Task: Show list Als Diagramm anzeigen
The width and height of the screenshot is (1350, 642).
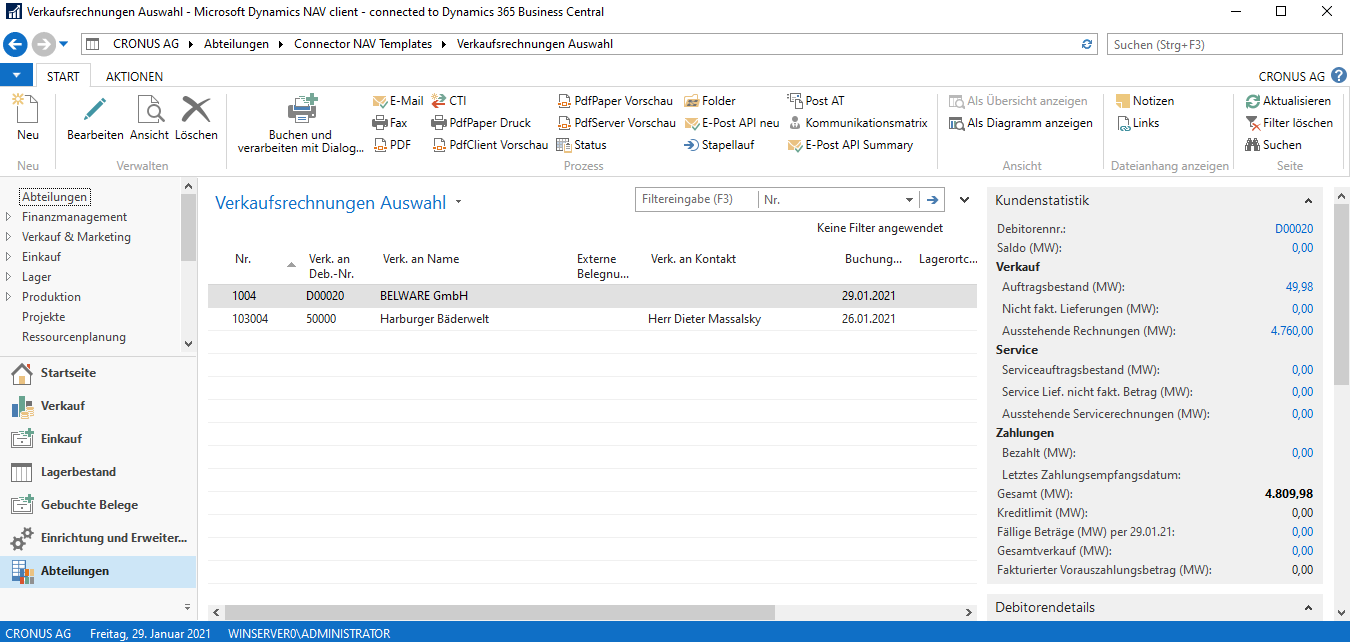Action: tap(1021, 123)
